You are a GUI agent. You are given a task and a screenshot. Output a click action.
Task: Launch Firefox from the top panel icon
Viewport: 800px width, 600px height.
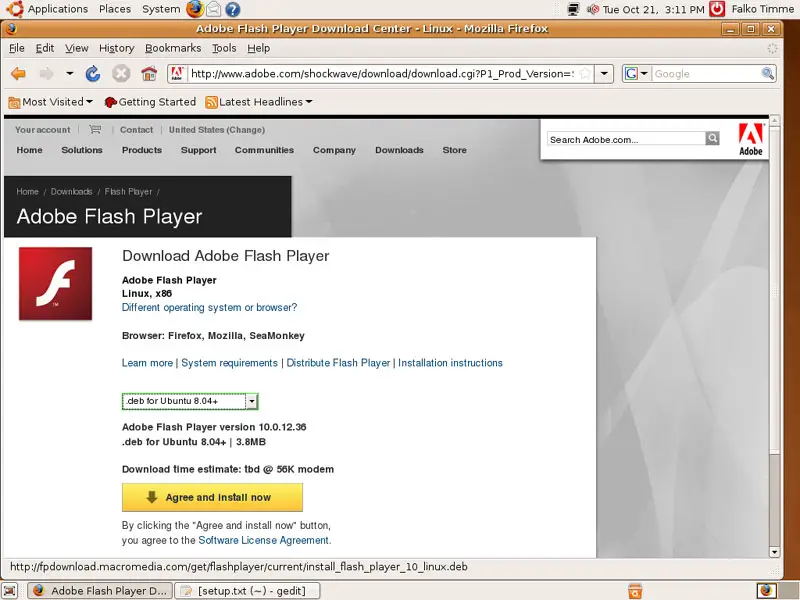point(194,9)
